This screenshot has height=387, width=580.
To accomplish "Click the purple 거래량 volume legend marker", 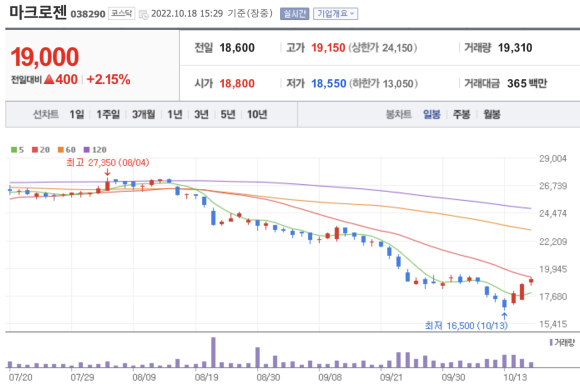I will point(551,343).
